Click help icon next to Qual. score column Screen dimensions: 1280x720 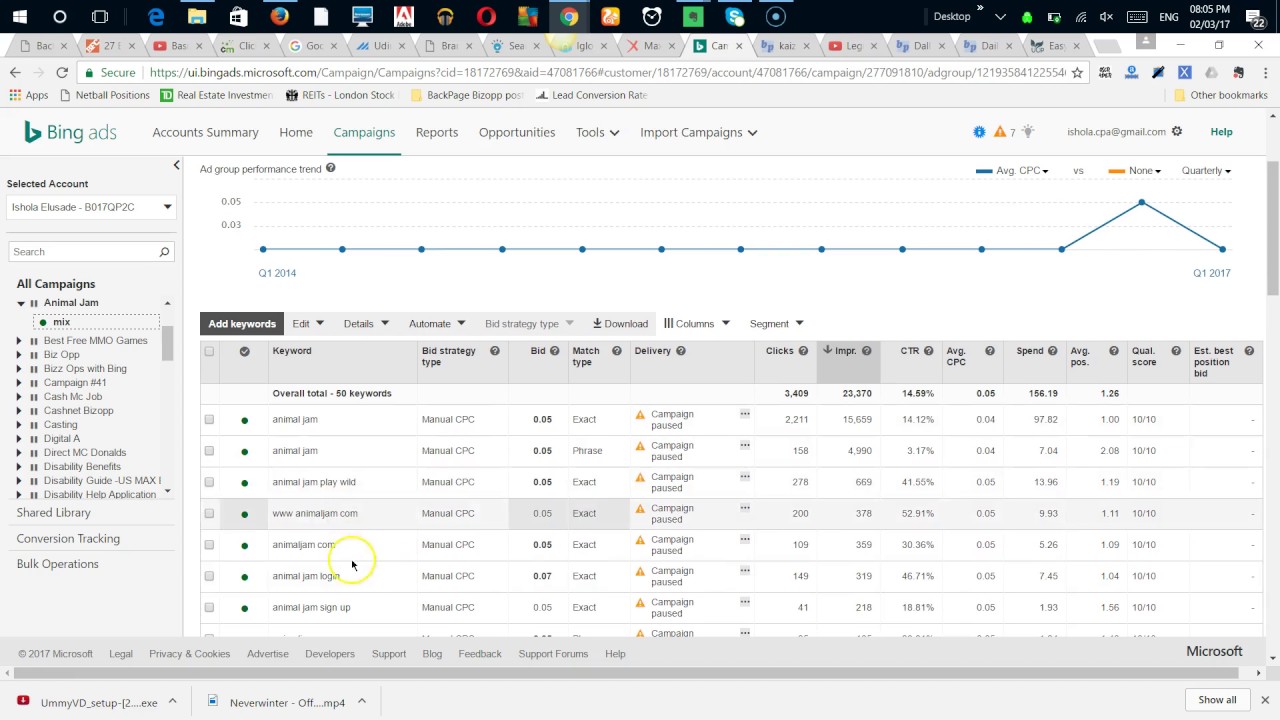click(x=1176, y=351)
